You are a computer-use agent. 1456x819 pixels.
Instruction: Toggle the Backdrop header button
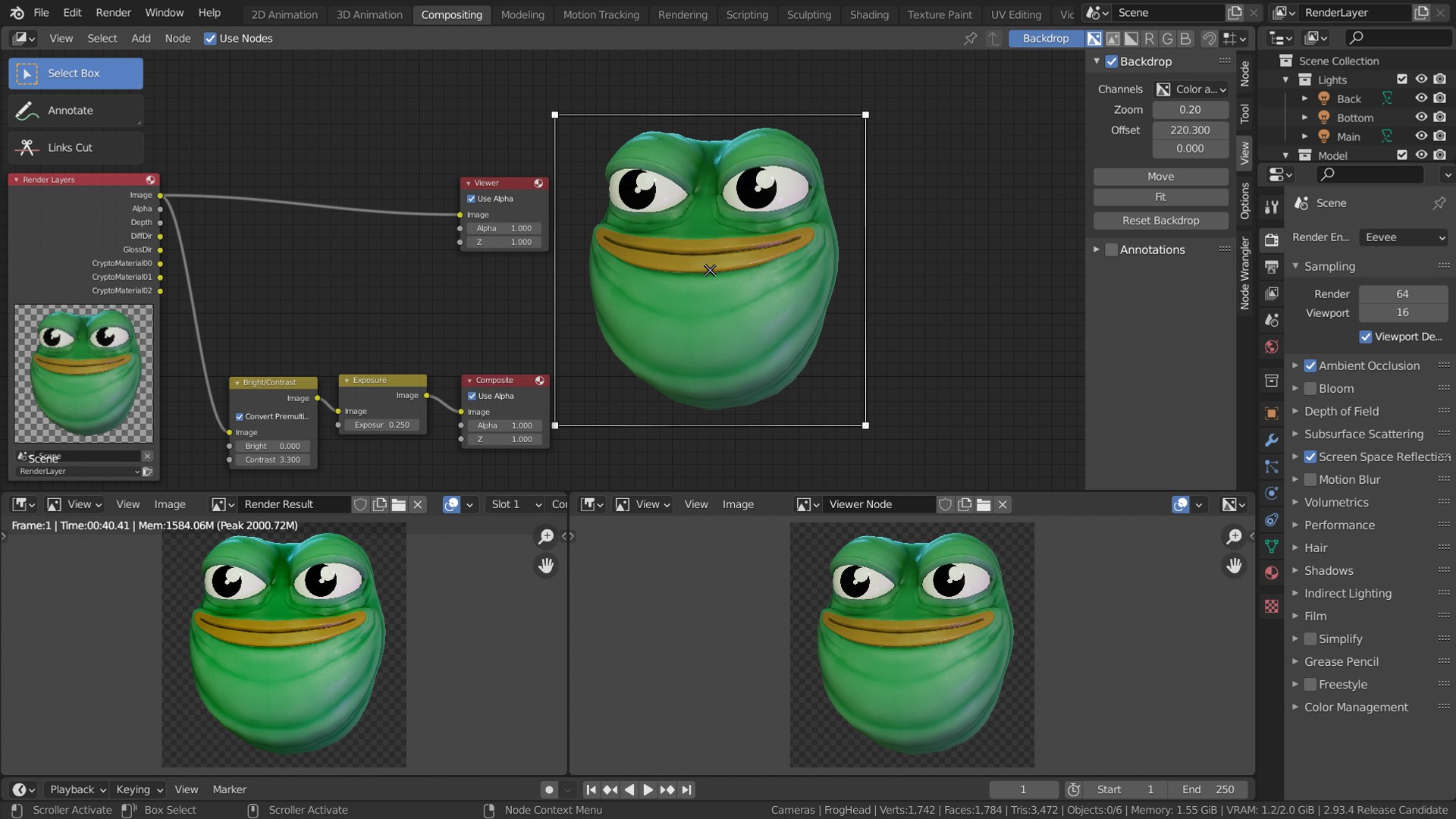pos(1046,39)
